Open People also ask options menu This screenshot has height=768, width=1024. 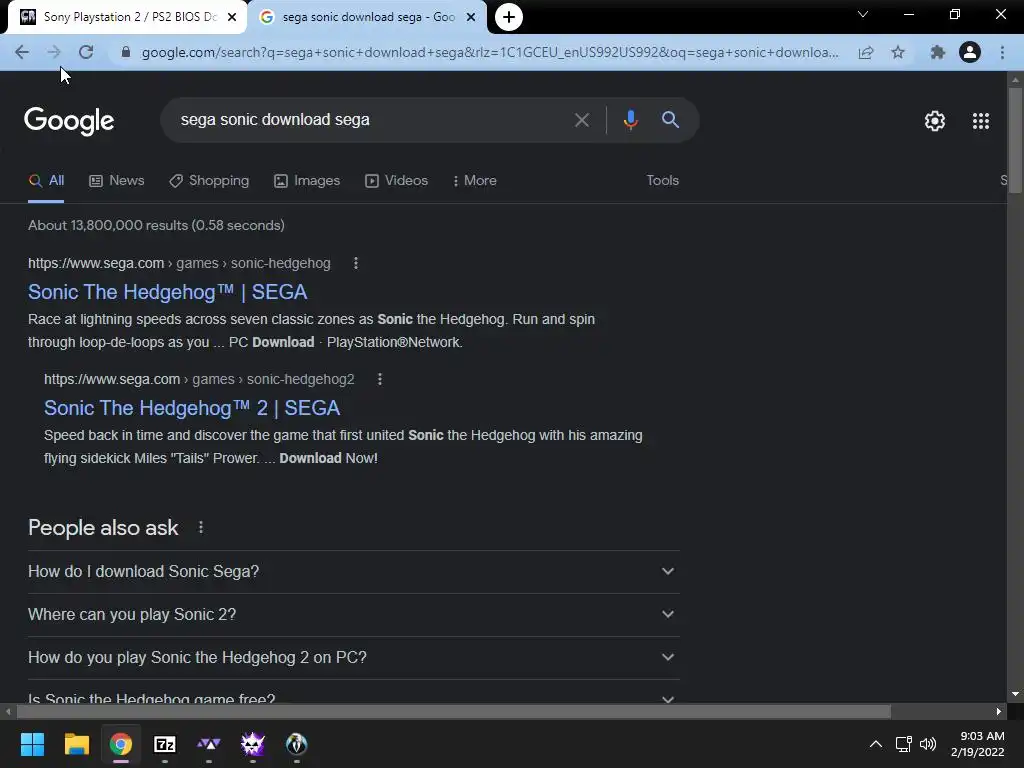click(x=200, y=527)
